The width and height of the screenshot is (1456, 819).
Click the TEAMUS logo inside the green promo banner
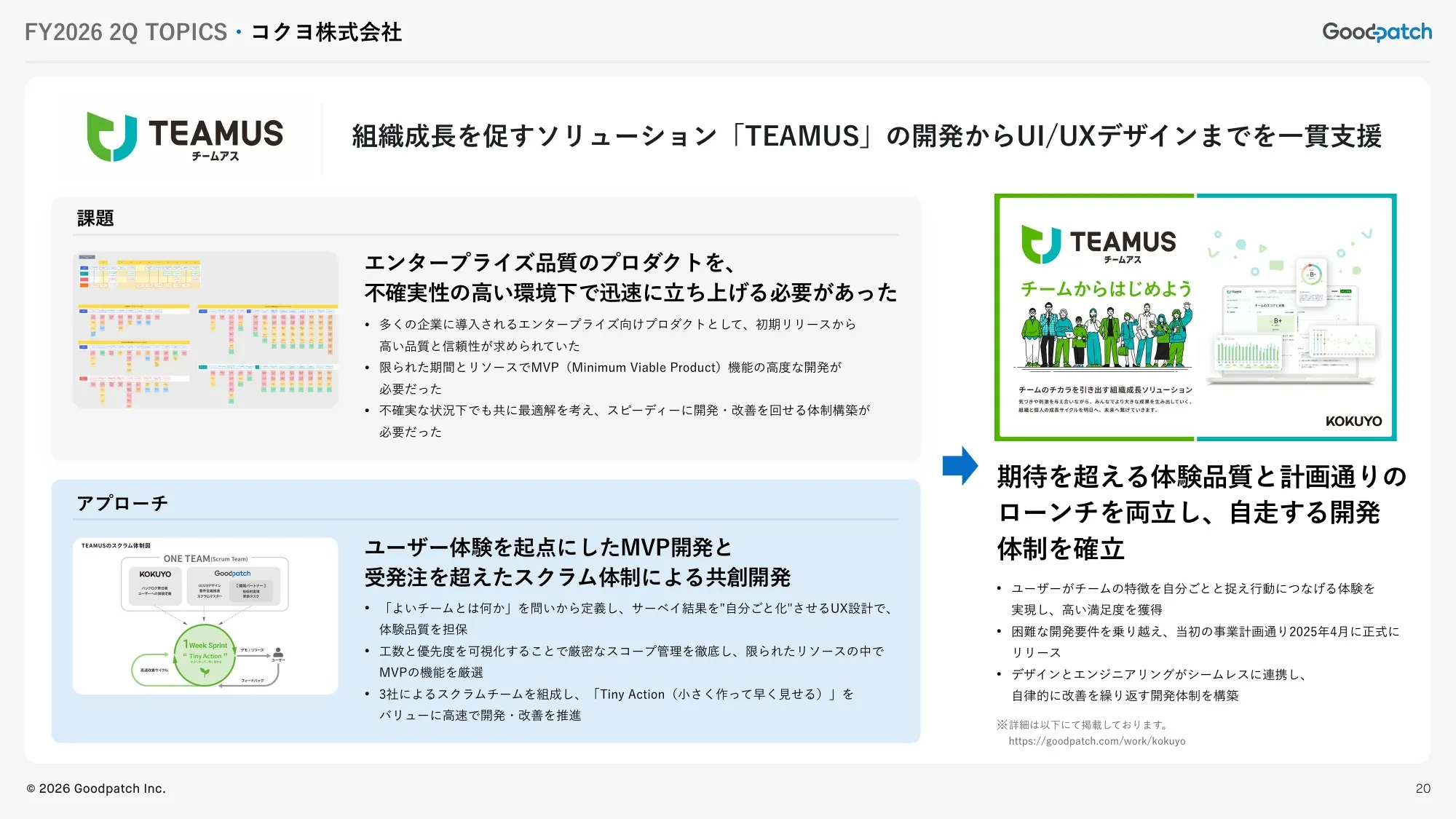tap(1099, 245)
